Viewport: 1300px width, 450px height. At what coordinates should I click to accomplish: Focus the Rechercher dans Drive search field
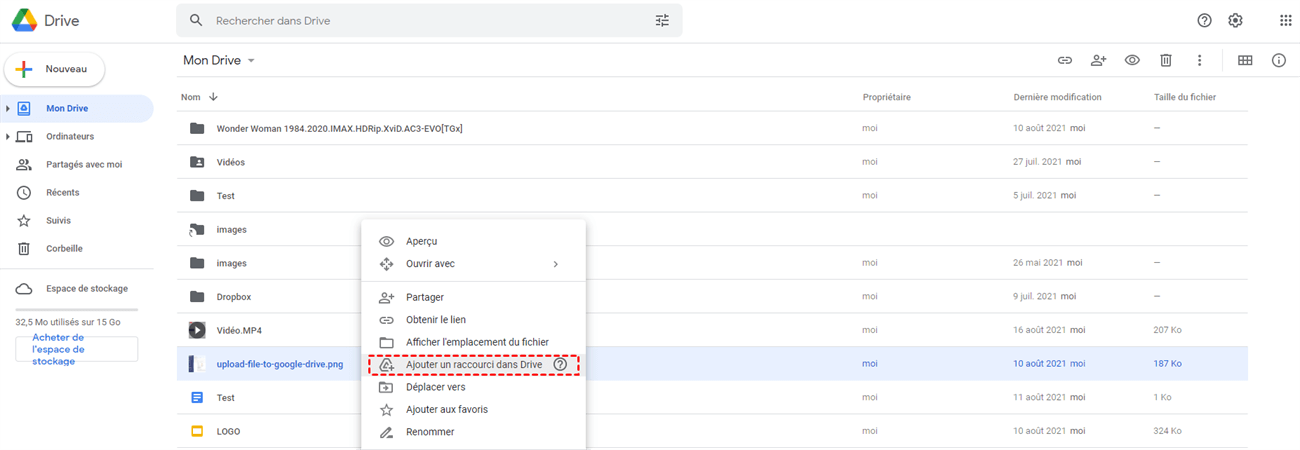coord(420,20)
